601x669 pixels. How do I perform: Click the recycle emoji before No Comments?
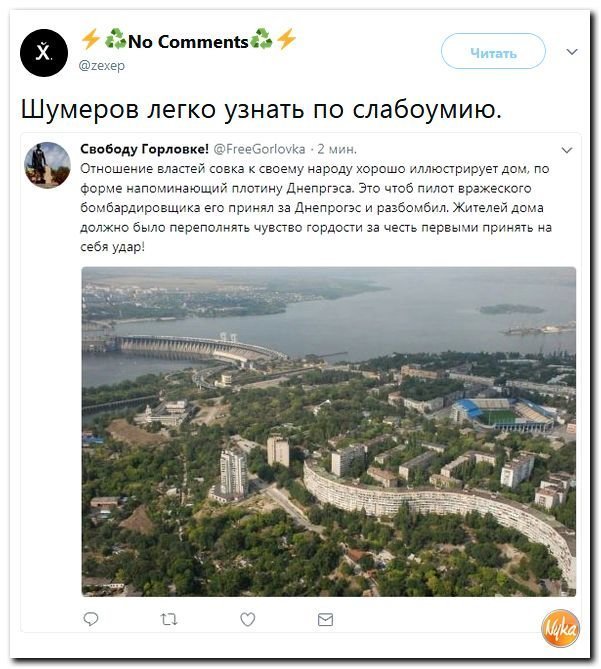[115, 39]
